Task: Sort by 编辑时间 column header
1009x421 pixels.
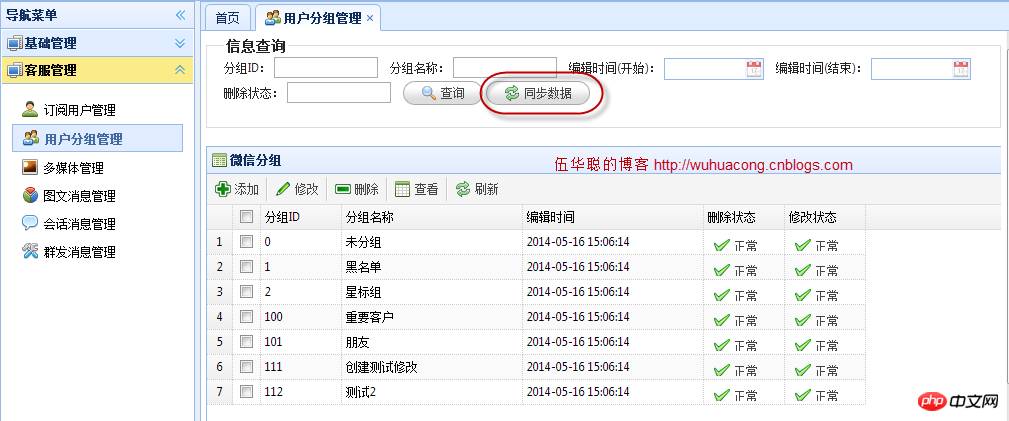Action: (x=613, y=217)
